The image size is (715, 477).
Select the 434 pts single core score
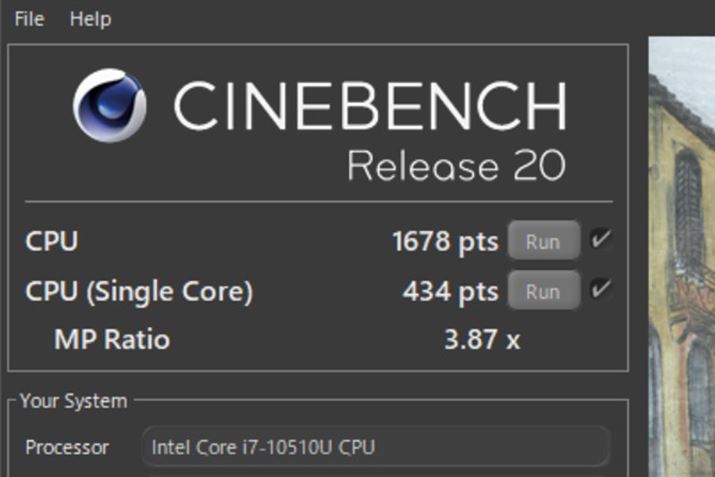pos(450,292)
